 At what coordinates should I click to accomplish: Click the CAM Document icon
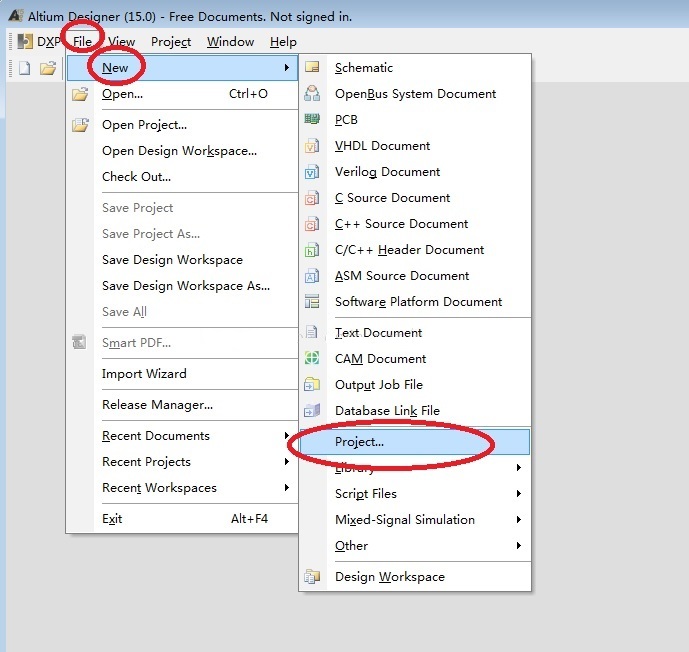312,358
